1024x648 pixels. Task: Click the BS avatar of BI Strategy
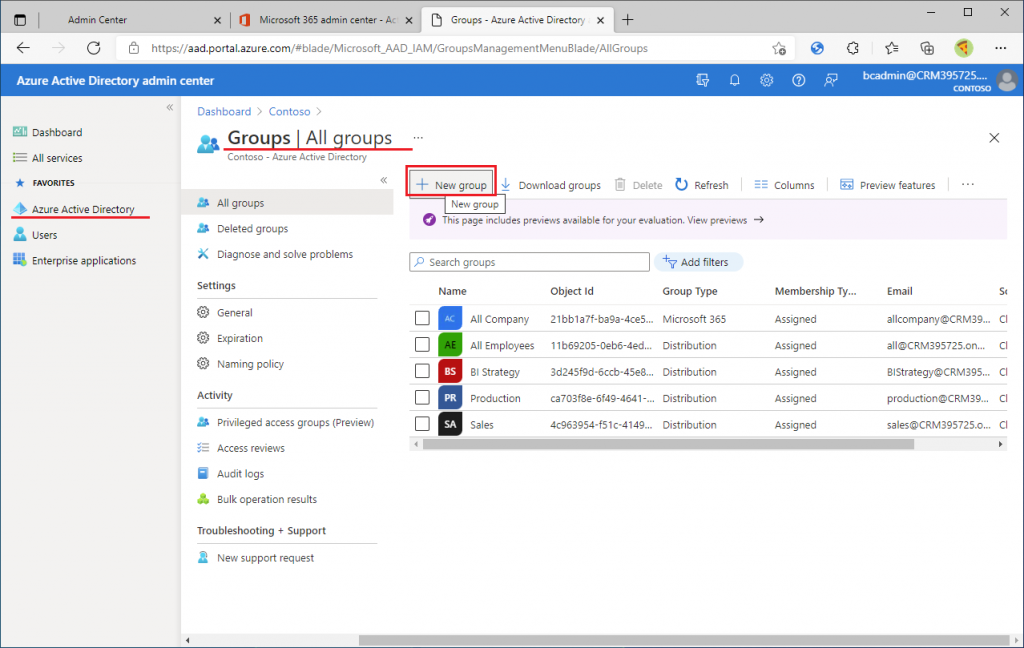pyautogui.click(x=450, y=372)
